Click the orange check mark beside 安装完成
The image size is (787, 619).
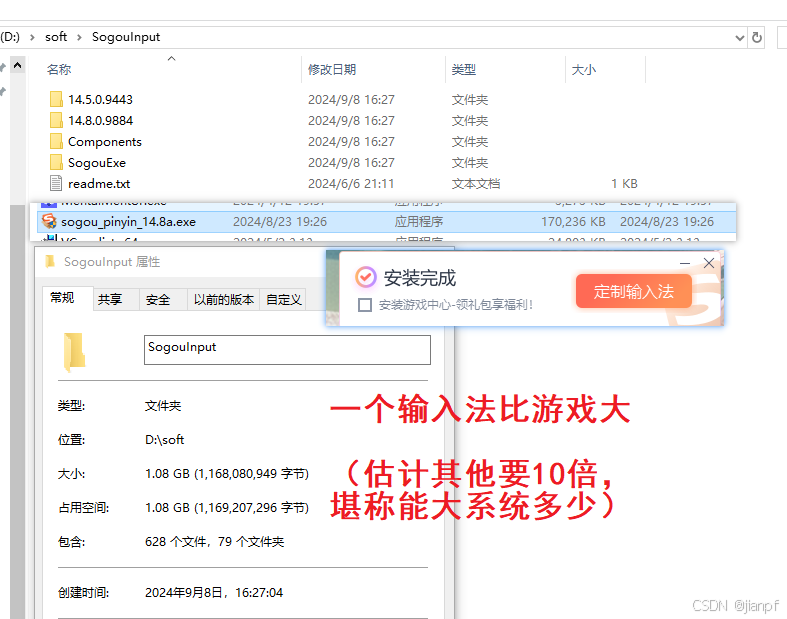point(365,277)
